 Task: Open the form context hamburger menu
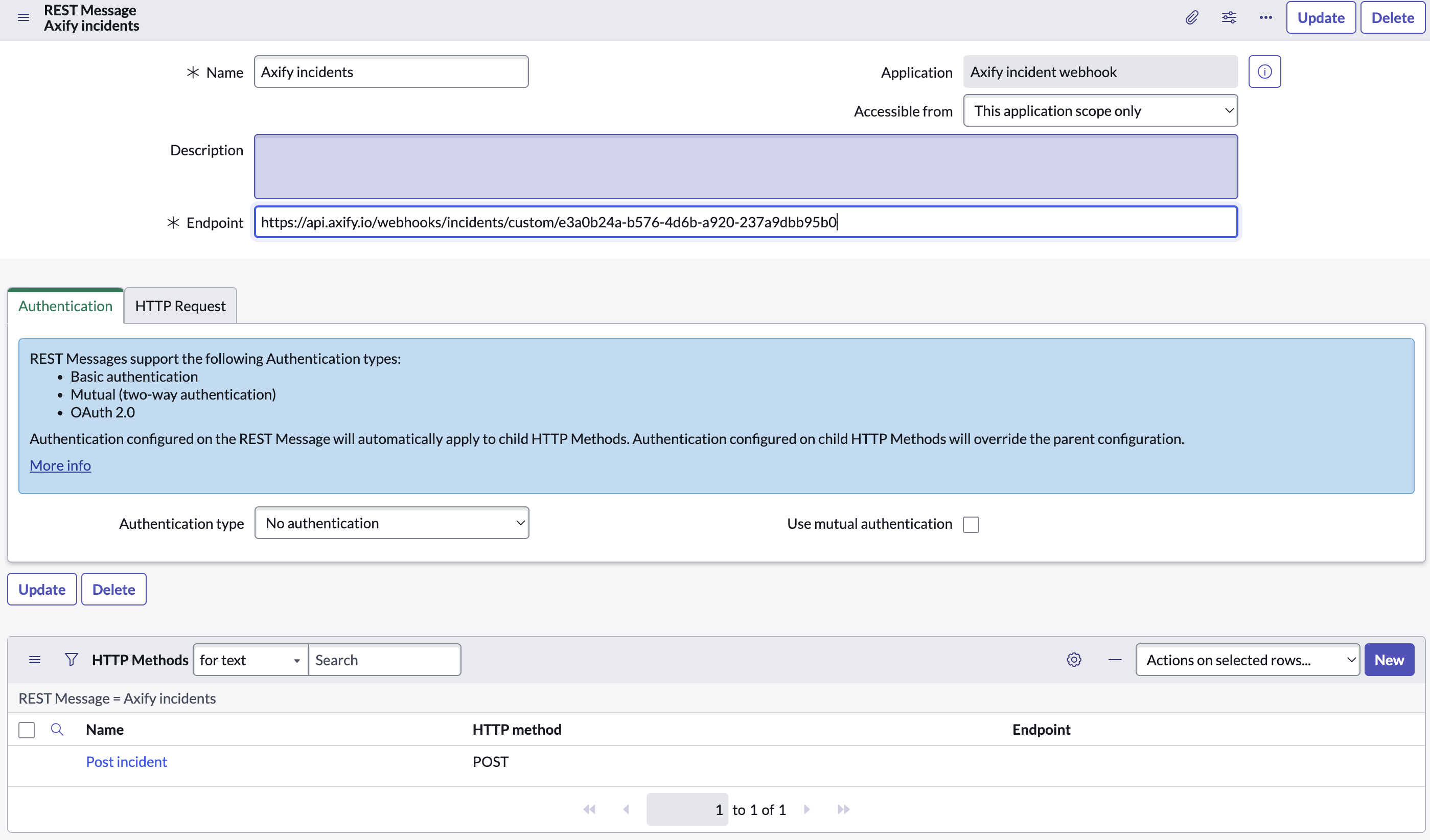[24, 17]
